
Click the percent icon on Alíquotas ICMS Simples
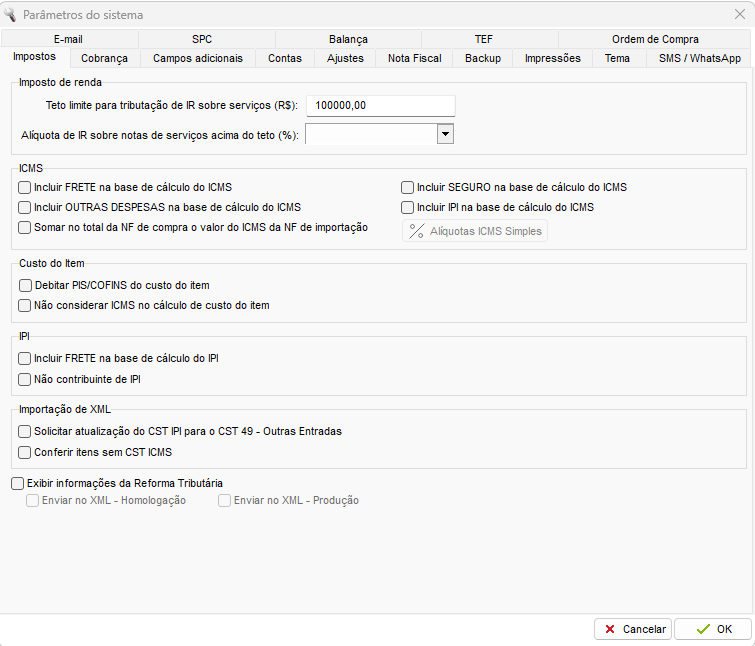point(417,231)
